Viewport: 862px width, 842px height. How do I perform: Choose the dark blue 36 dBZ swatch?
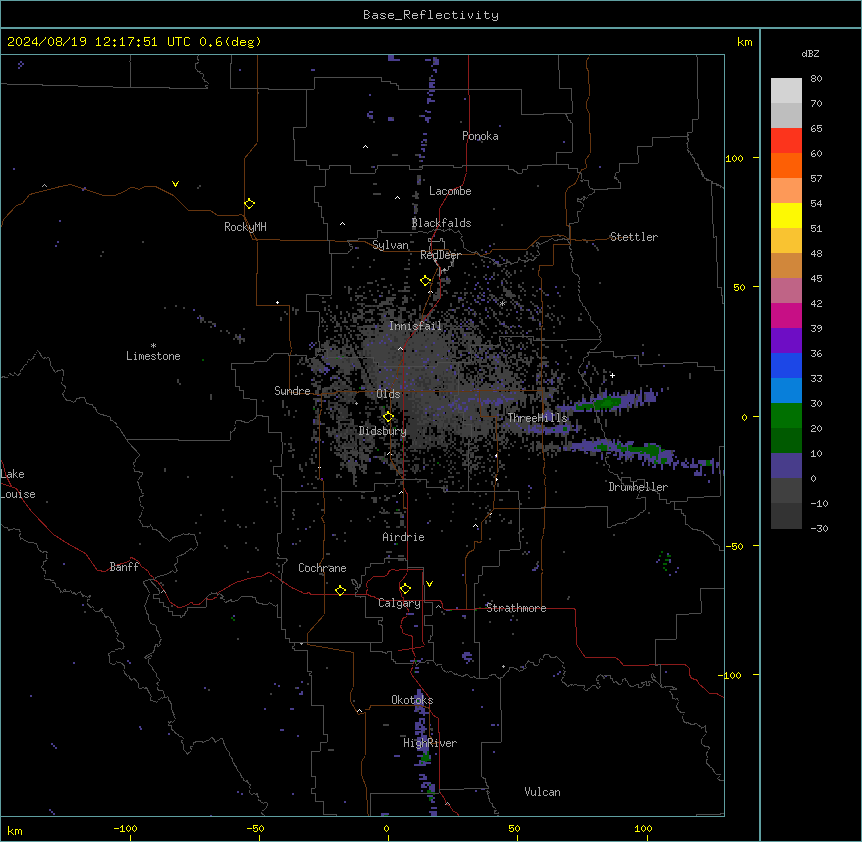pyautogui.click(x=786, y=365)
